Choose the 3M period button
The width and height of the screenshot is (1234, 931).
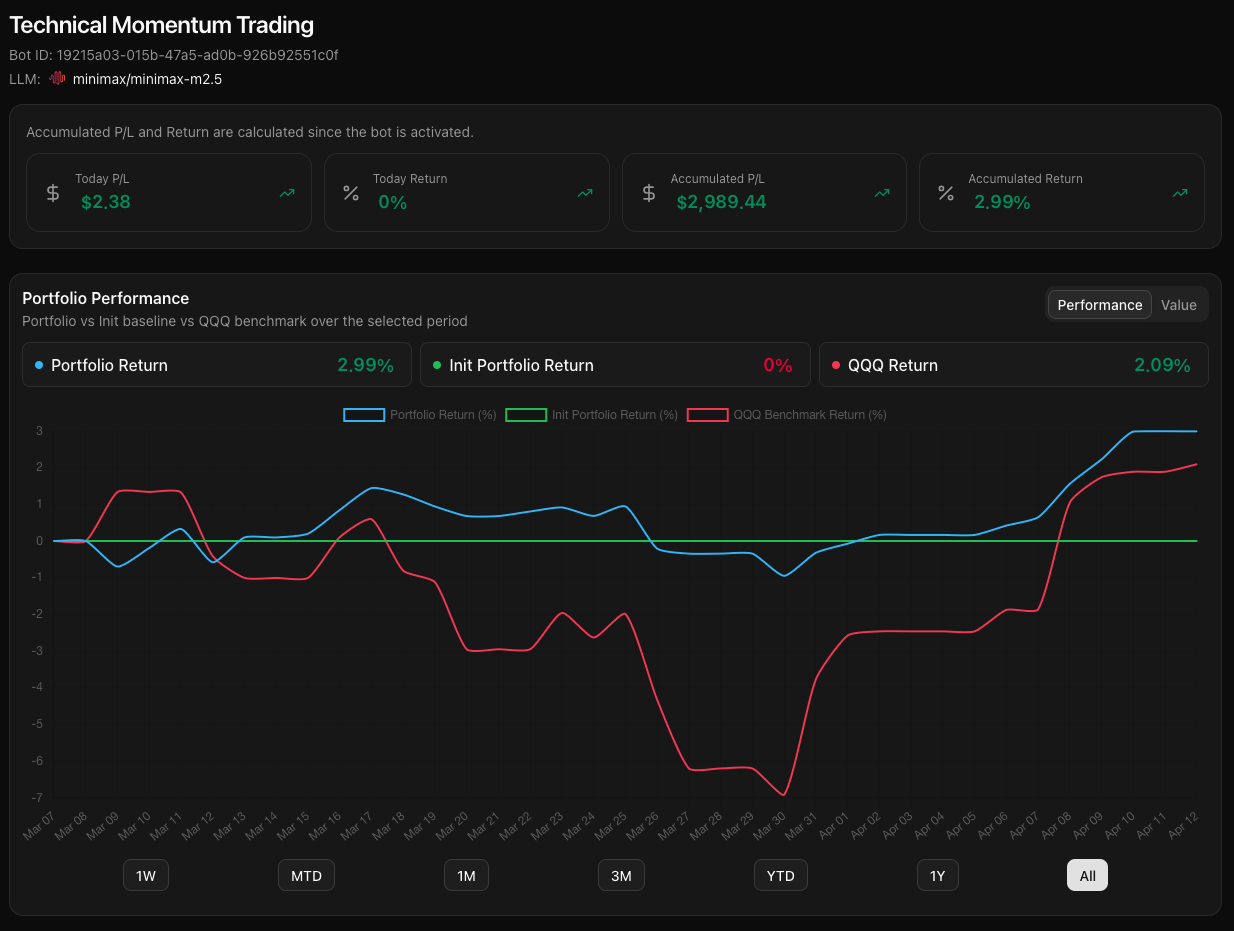(x=621, y=876)
